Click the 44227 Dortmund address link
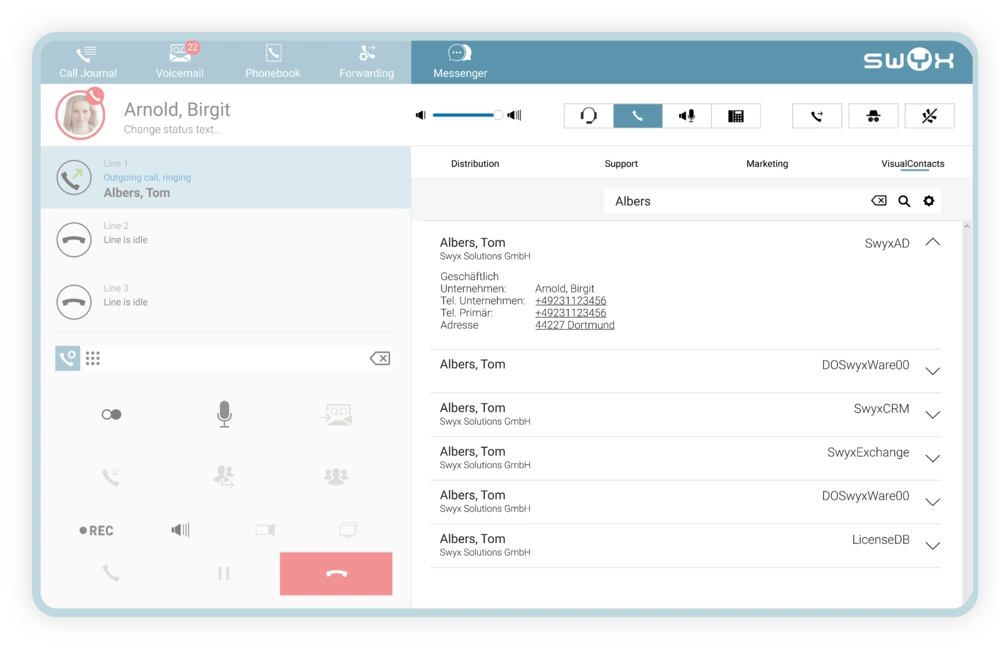This screenshot has height=649, width=1000. tap(575, 325)
